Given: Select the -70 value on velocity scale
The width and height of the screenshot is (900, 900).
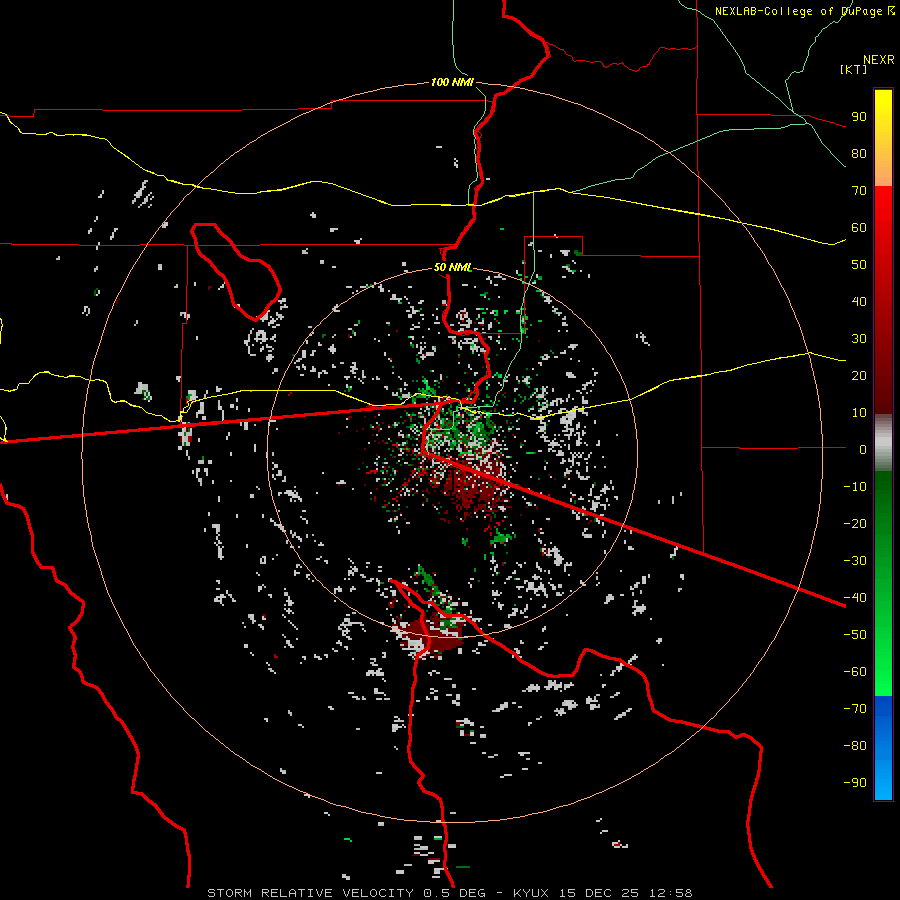Looking at the screenshot, I should pyautogui.click(x=855, y=709).
